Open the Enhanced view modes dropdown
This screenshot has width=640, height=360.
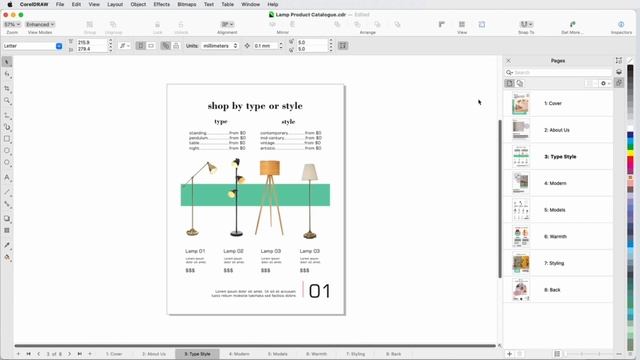coord(40,24)
